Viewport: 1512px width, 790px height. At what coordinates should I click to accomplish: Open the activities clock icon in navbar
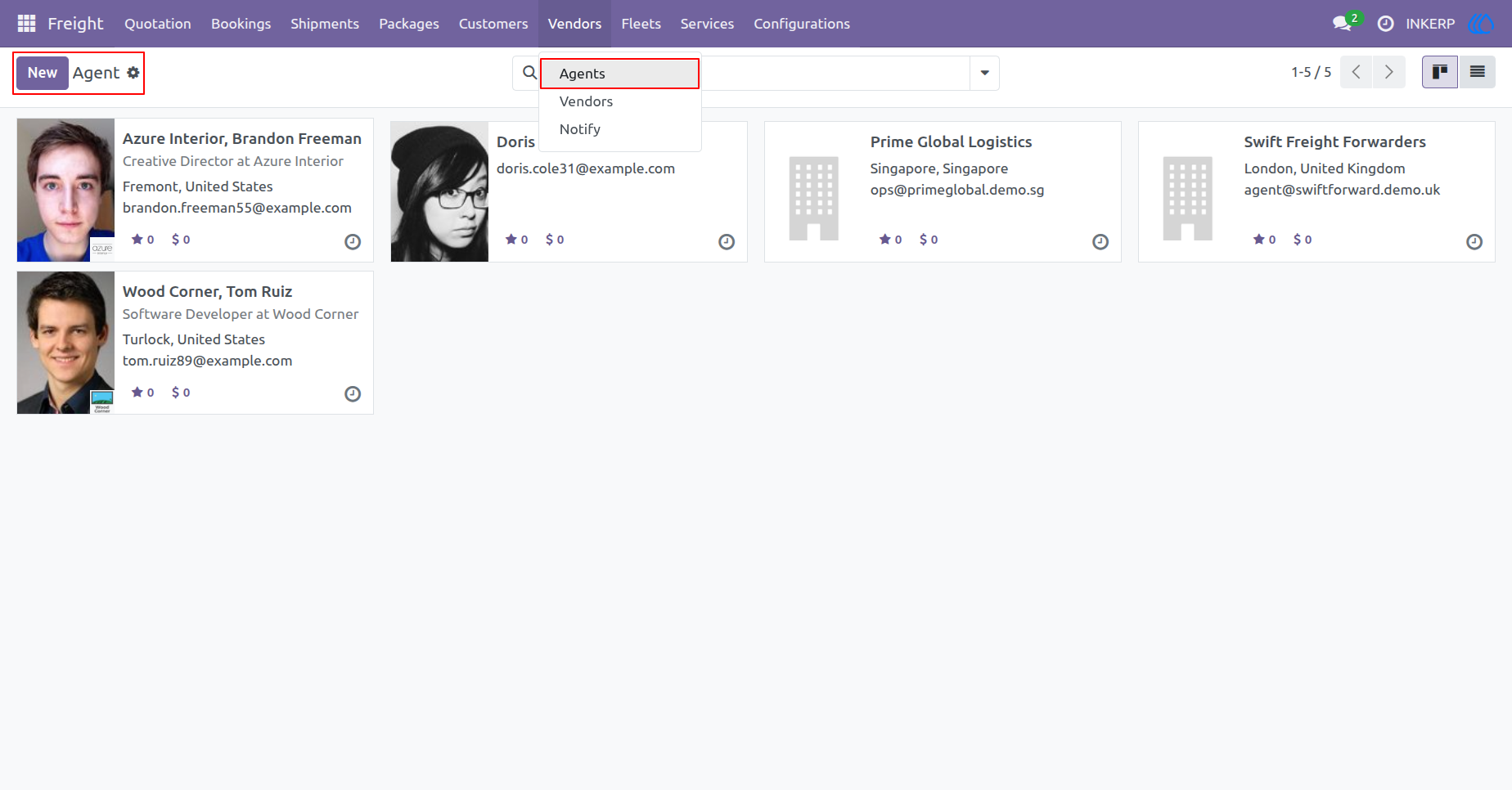click(1385, 24)
